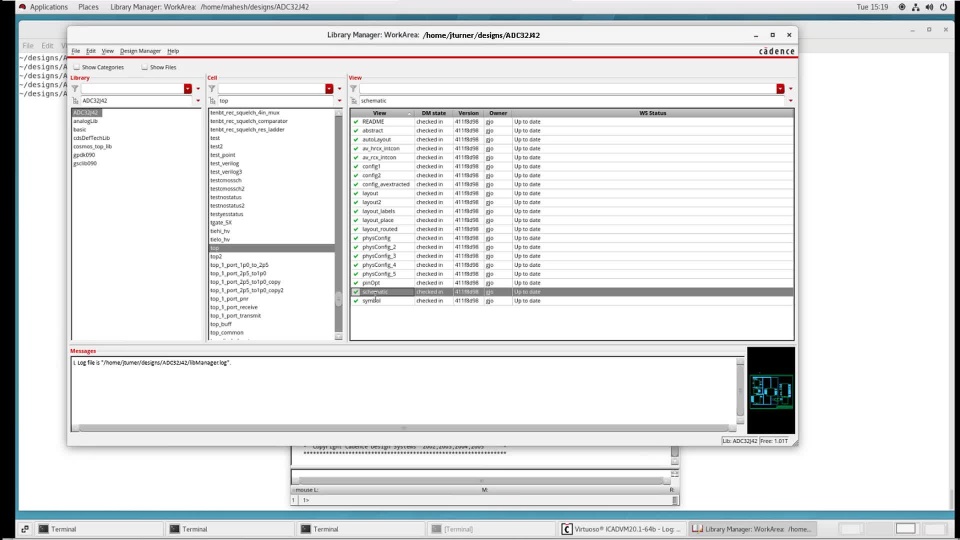
Task: Sort by the DM state column header
Action: point(433,113)
